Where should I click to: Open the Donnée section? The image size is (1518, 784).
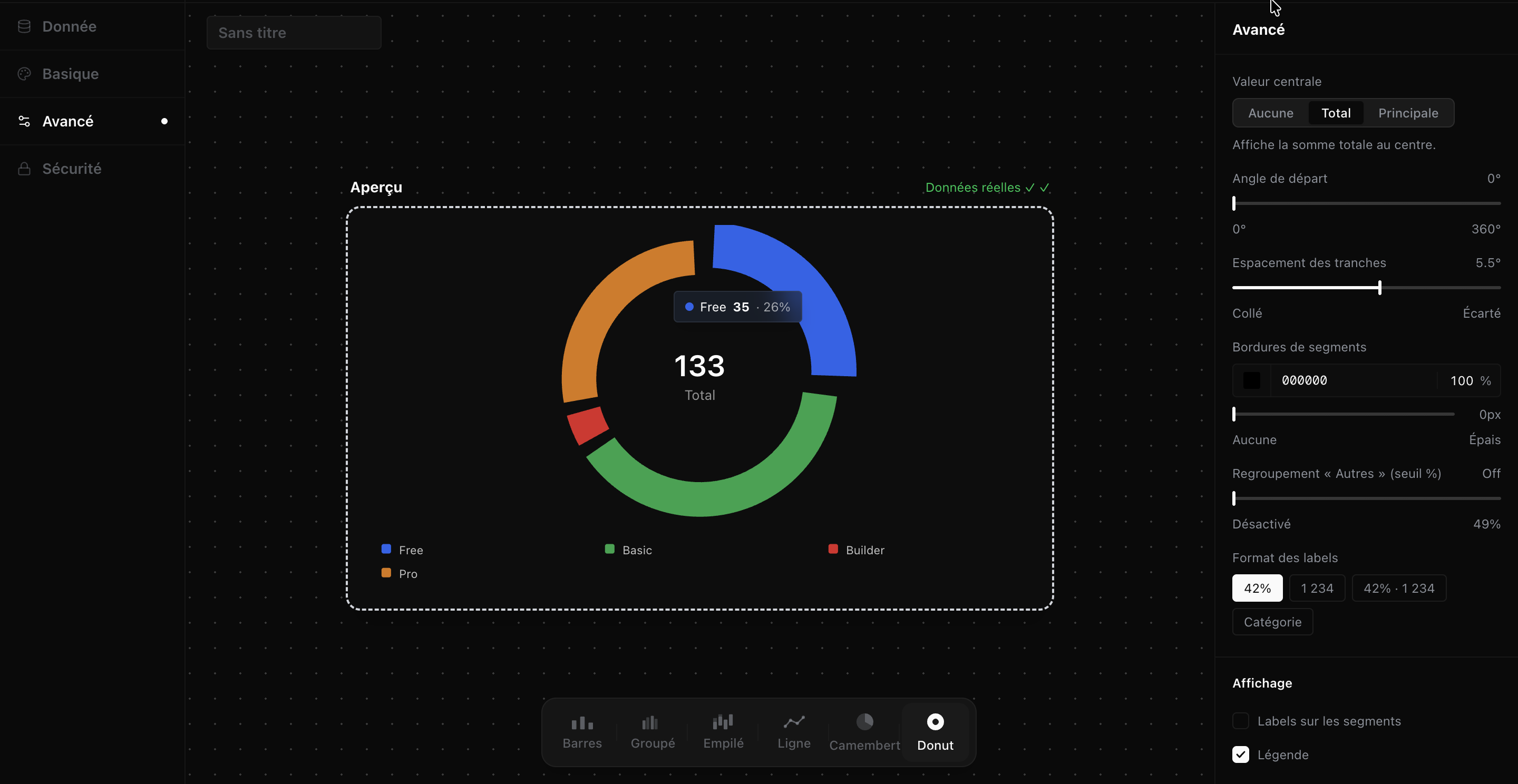pyautogui.click(x=93, y=26)
